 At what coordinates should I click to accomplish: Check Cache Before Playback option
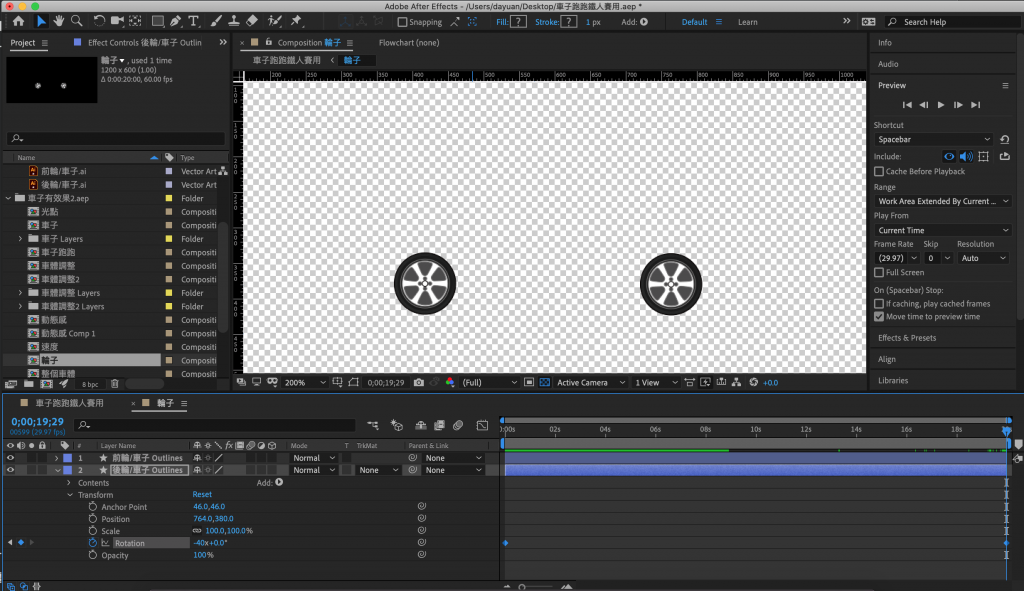(x=879, y=172)
